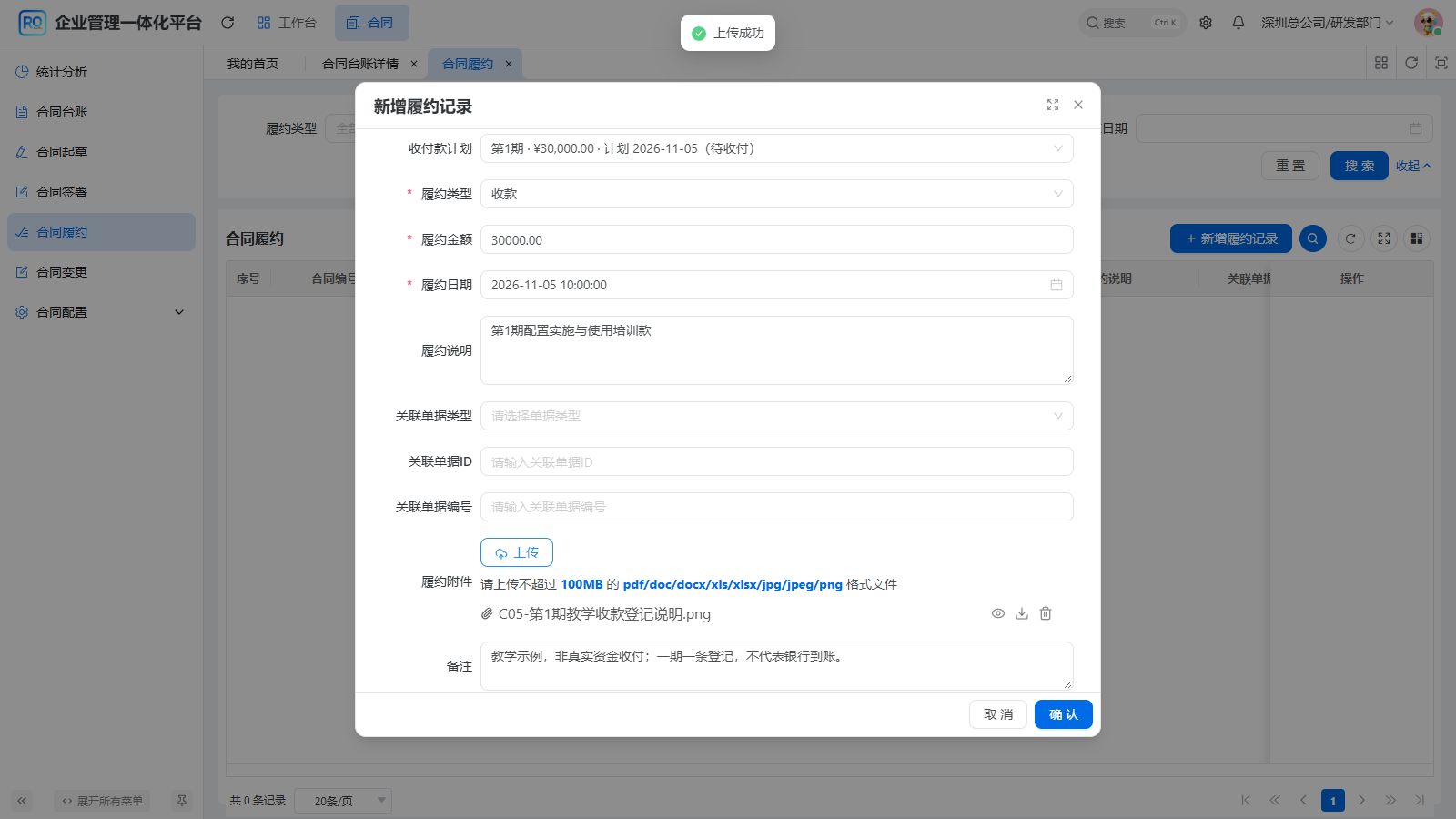Jump back pages with double left arrow
The height and width of the screenshot is (819, 1456).
pos(1275,800)
